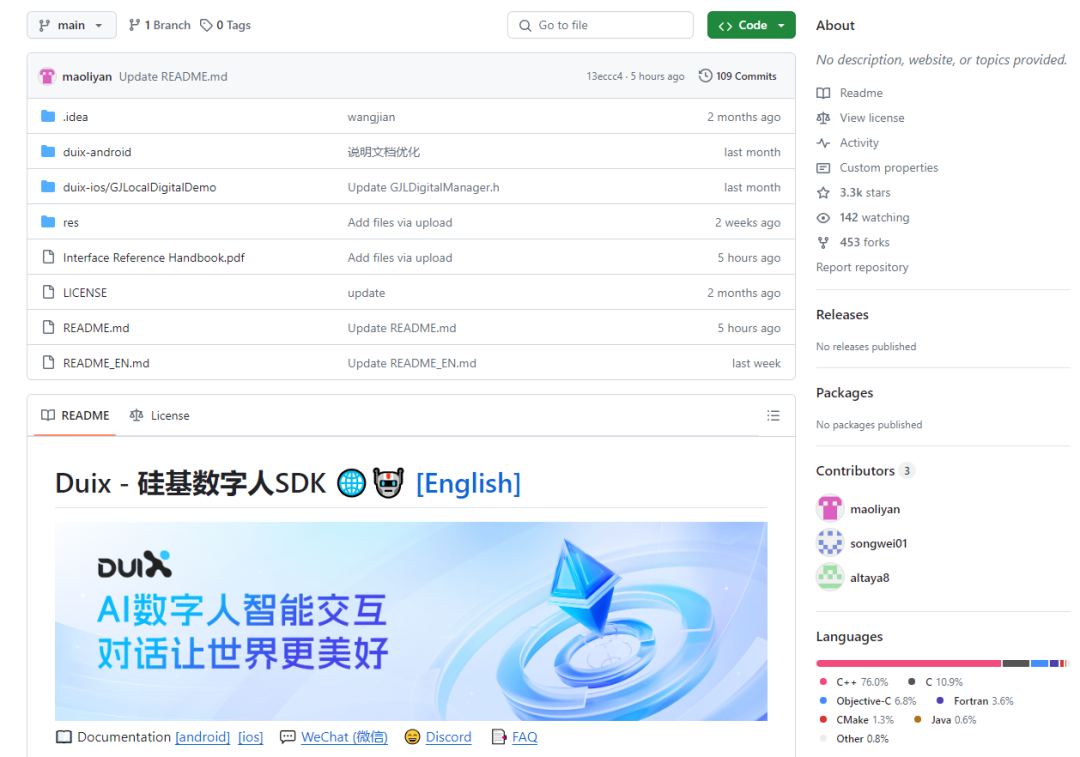Click the Readme book icon in About

coord(823,93)
